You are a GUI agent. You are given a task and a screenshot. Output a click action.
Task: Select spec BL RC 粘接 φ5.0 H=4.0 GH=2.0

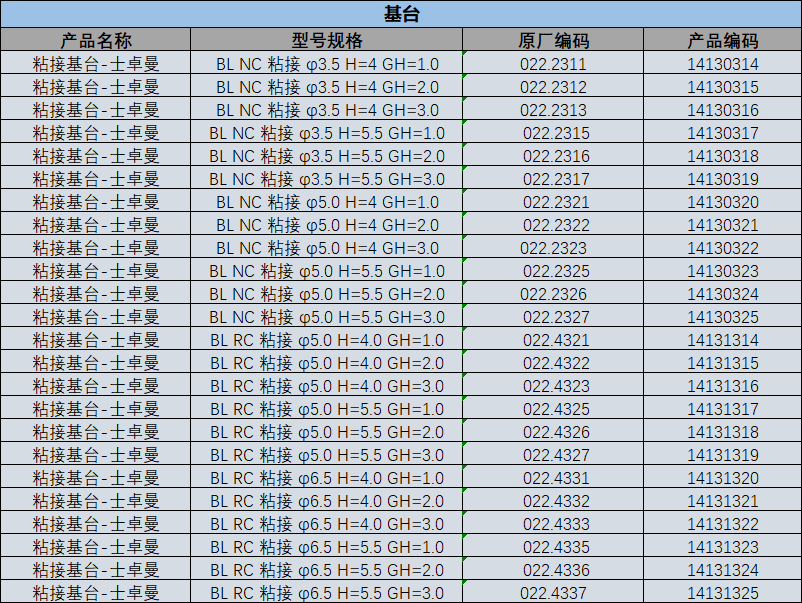[327, 362]
